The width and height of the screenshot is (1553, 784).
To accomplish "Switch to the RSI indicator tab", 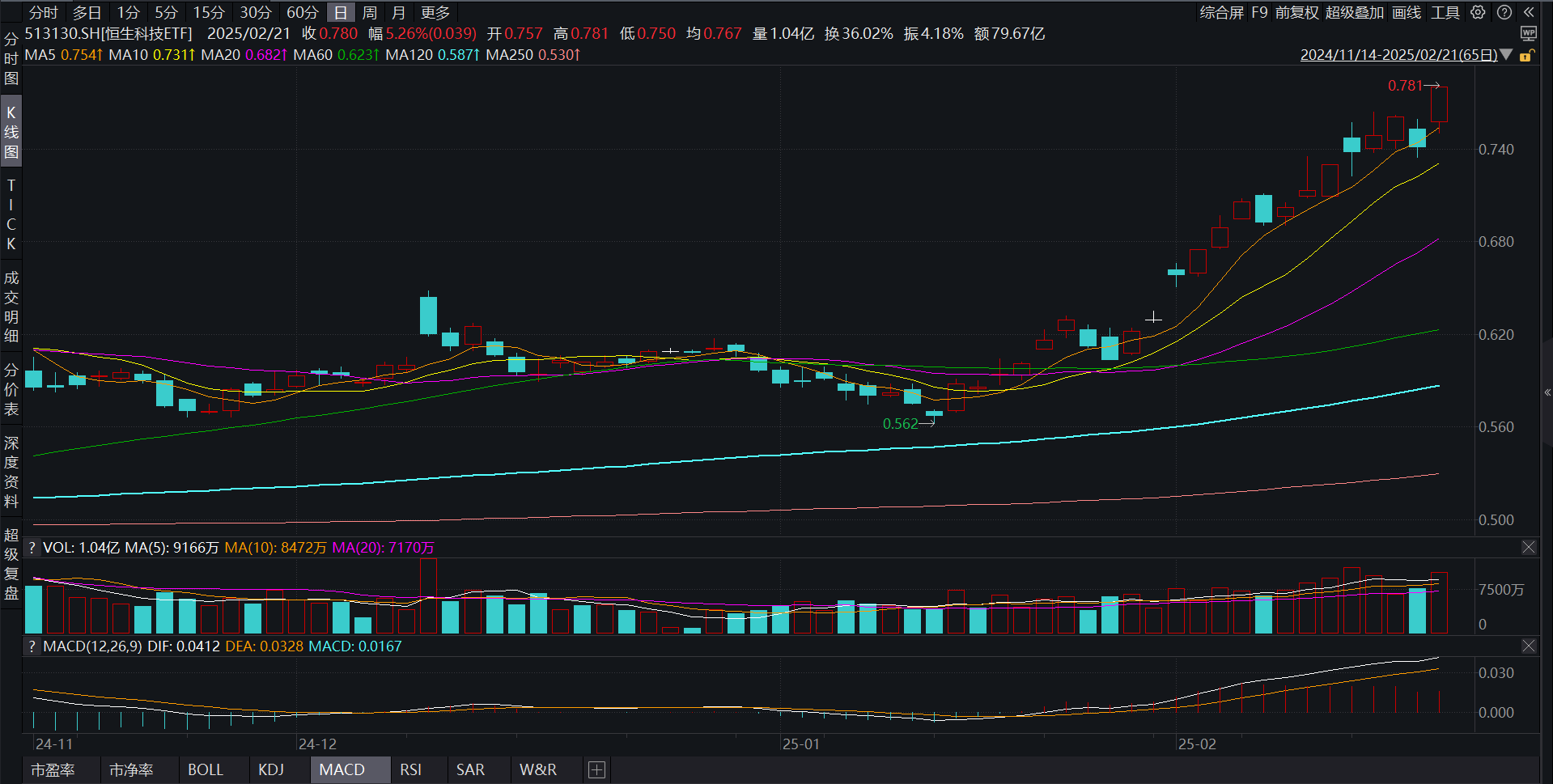I will [413, 769].
